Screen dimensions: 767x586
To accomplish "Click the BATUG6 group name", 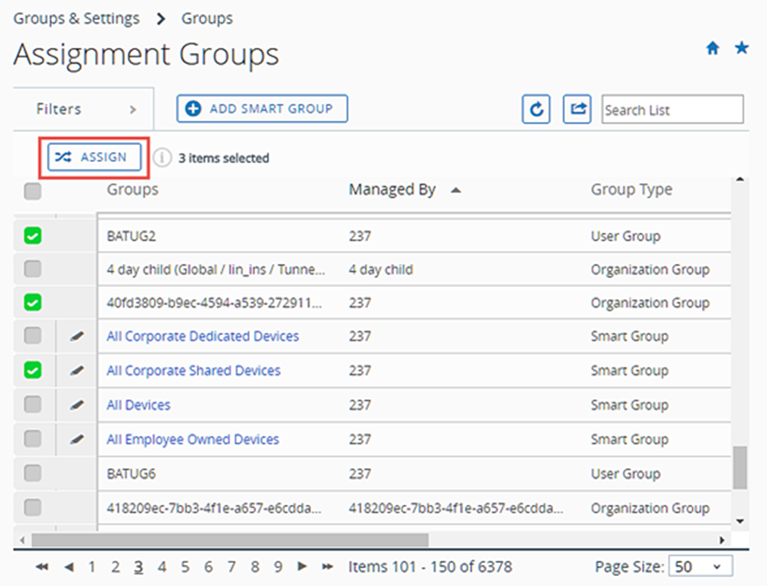I will coord(131,474).
